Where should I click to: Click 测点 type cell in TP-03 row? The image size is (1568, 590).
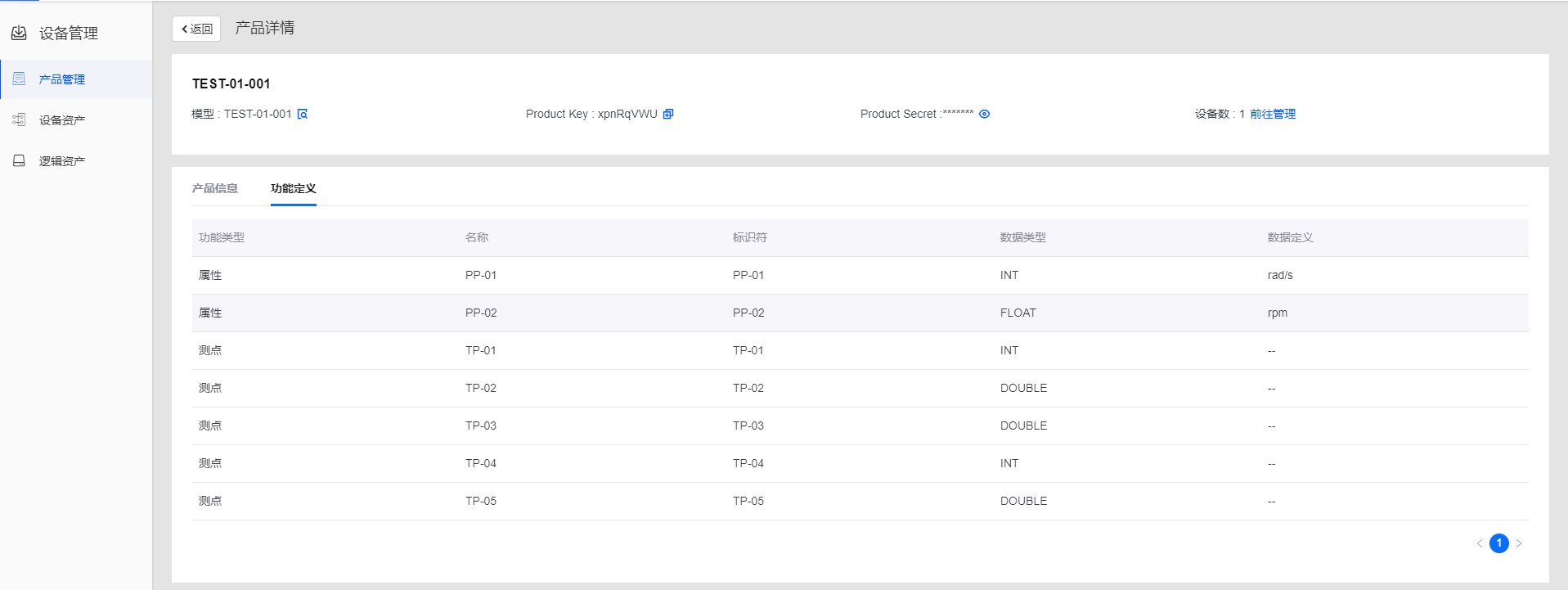pos(210,426)
